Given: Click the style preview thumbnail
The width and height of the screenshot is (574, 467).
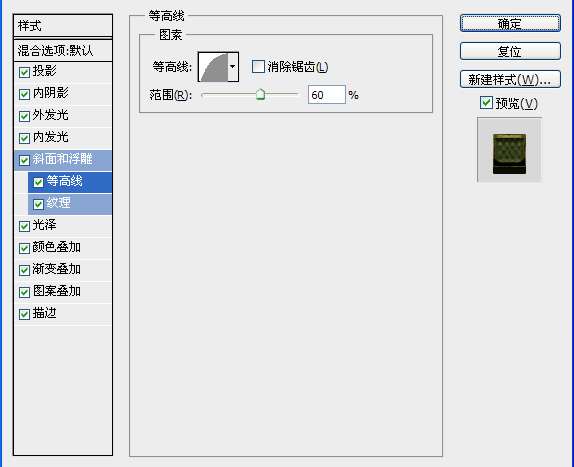Looking at the screenshot, I should coord(509,150).
